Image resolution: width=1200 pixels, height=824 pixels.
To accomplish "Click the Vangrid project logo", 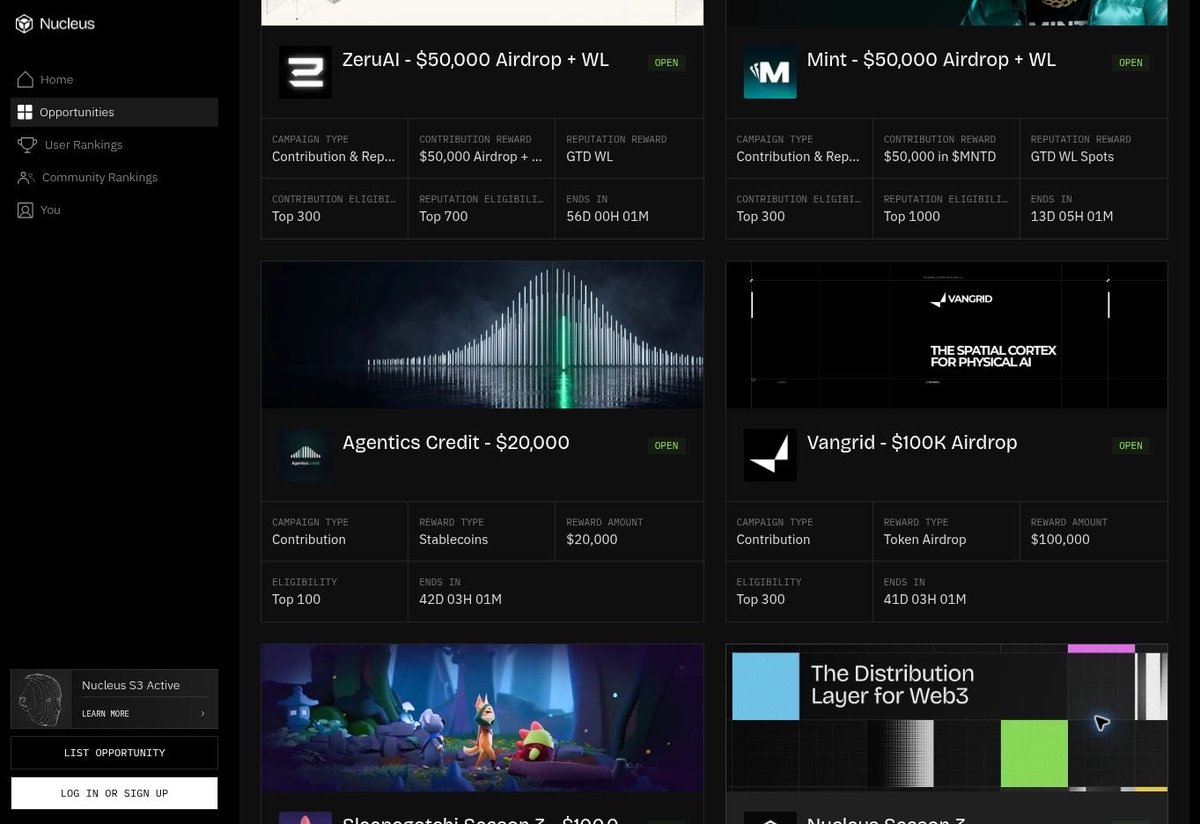I will point(770,455).
